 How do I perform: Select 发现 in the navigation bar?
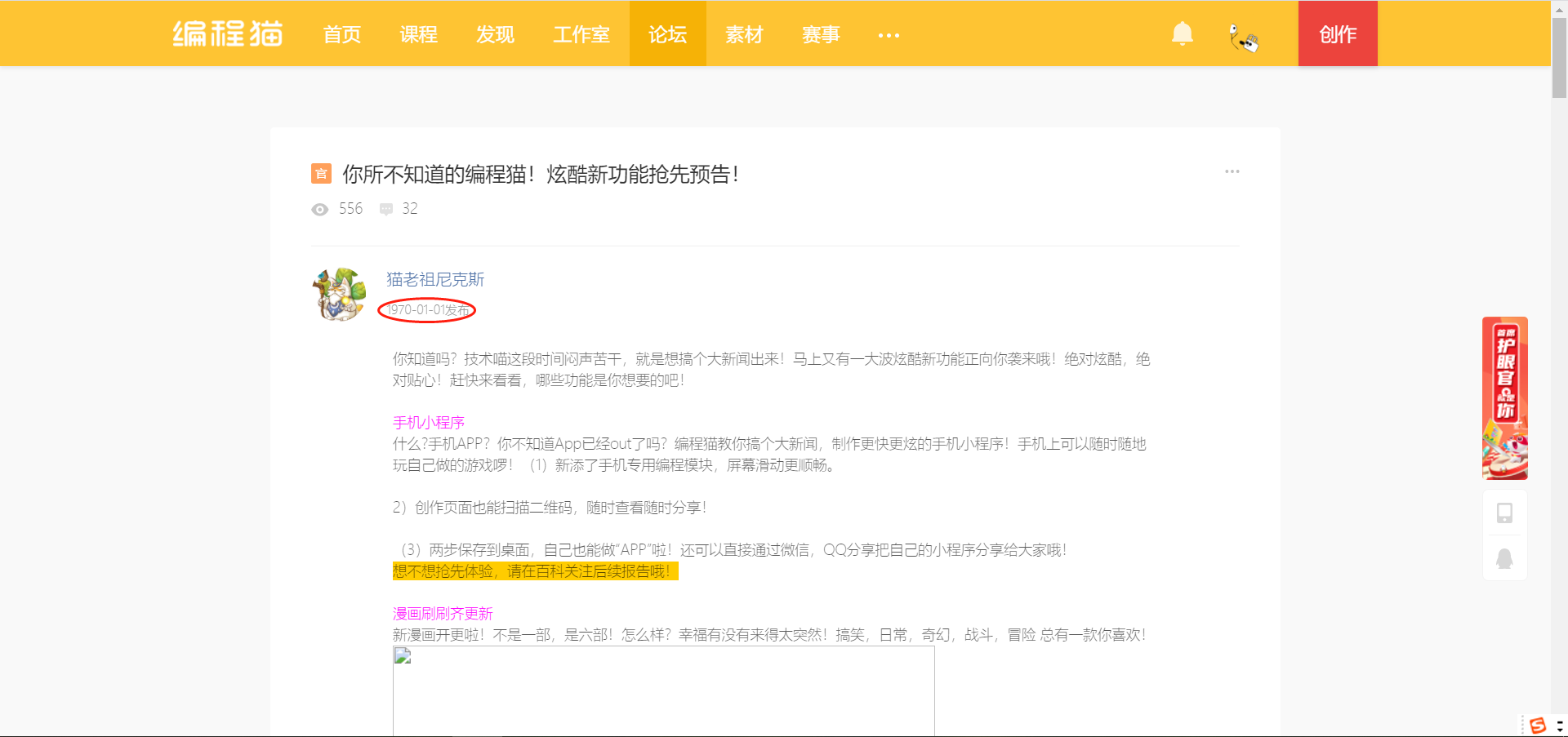[x=496, y=34]
